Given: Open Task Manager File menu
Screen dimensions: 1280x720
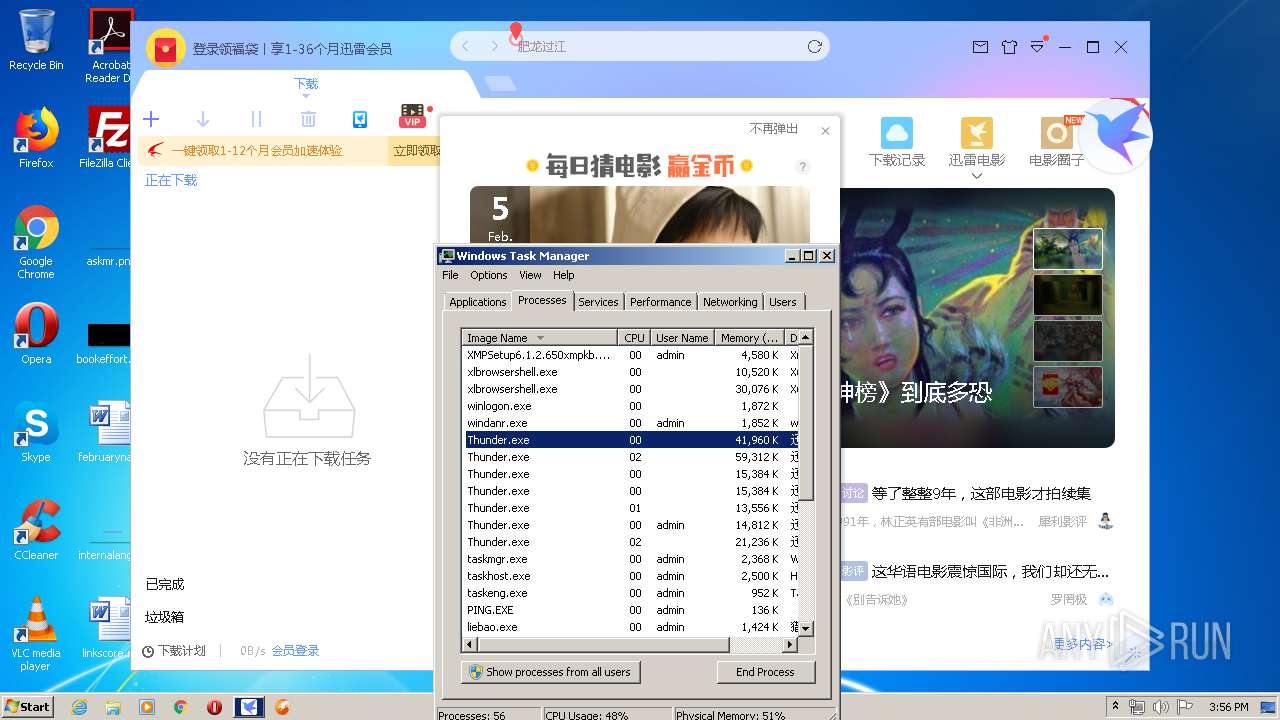Looking at the screenshot, I should tap(450, 275).
